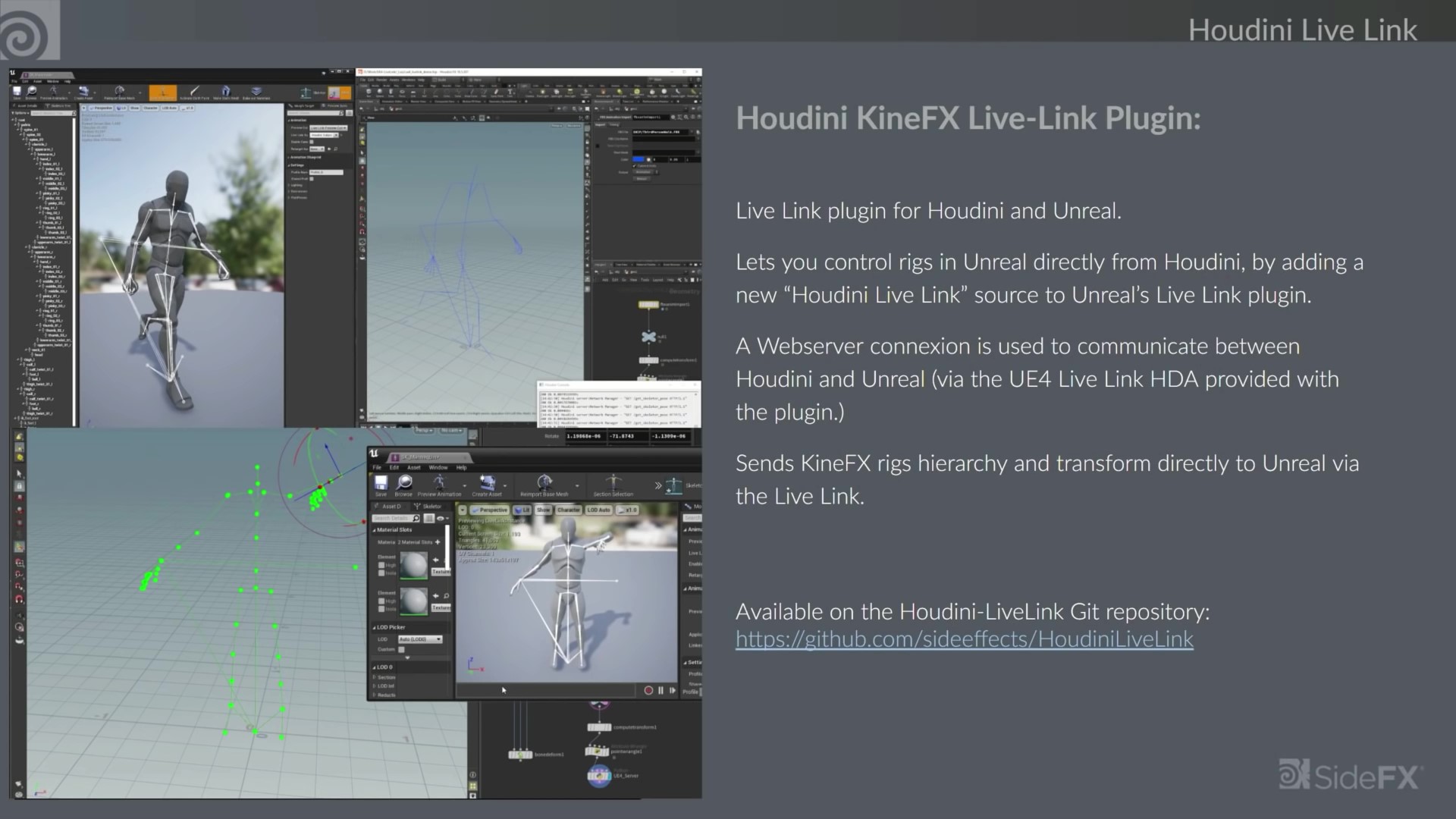Click Search Details field in lower Unreal window
This screenshot has height=819, width=1456.
pyautogui.click(x=397, y=518)
